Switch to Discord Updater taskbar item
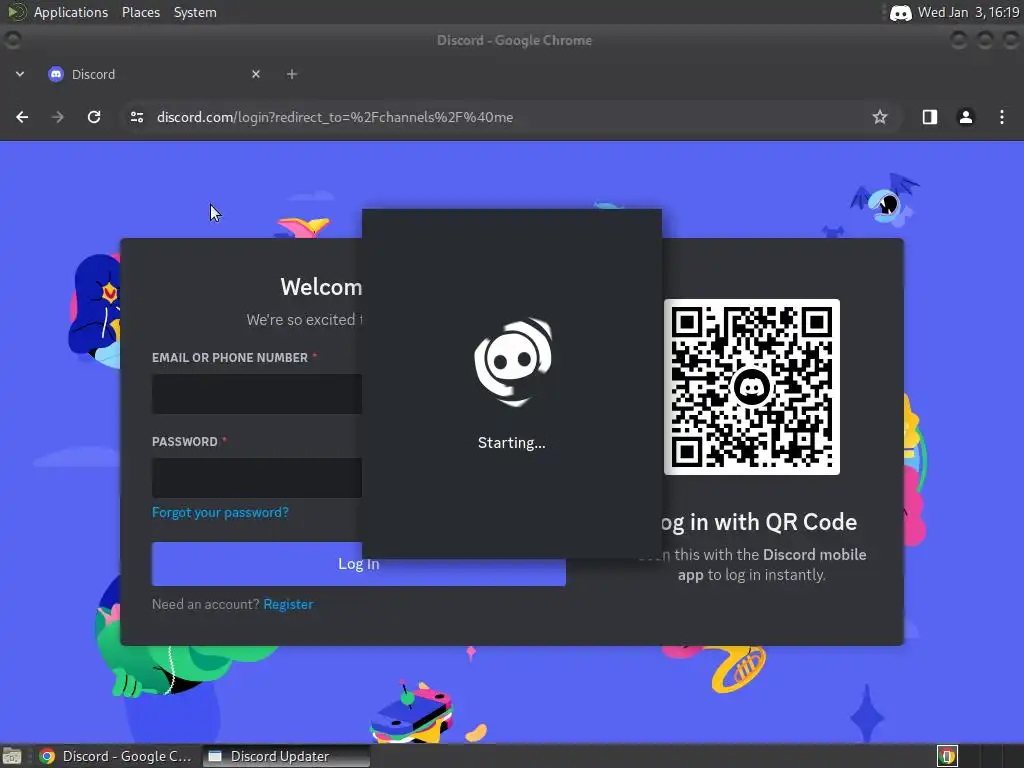 [285, 756]
